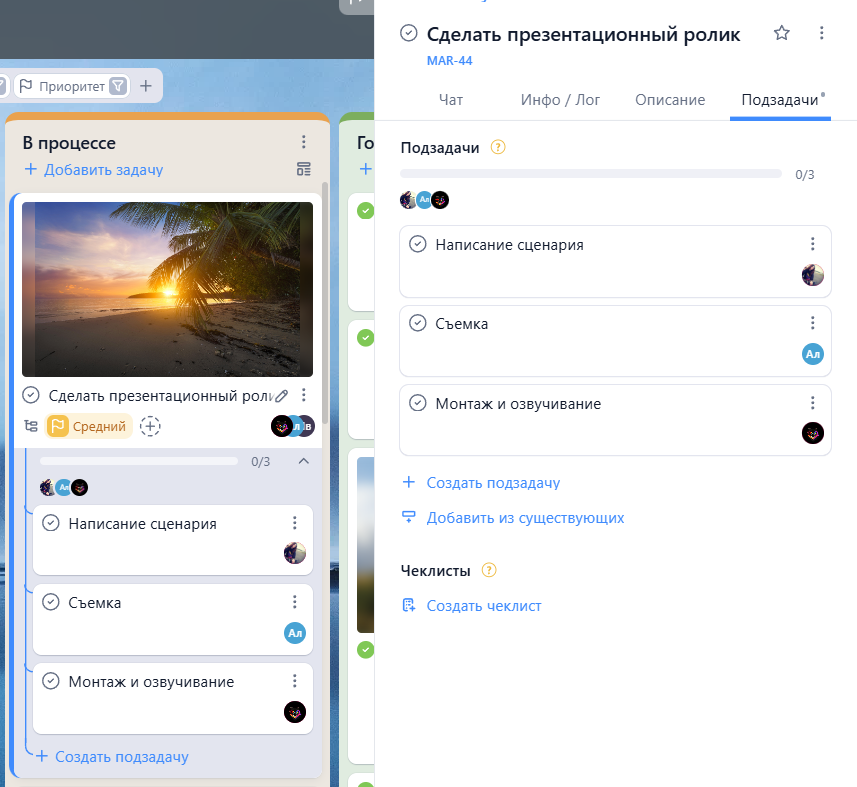This screenshot has height=787, width=857.
Task: Click the star icon to favorite the task
Action: (781, 33)
